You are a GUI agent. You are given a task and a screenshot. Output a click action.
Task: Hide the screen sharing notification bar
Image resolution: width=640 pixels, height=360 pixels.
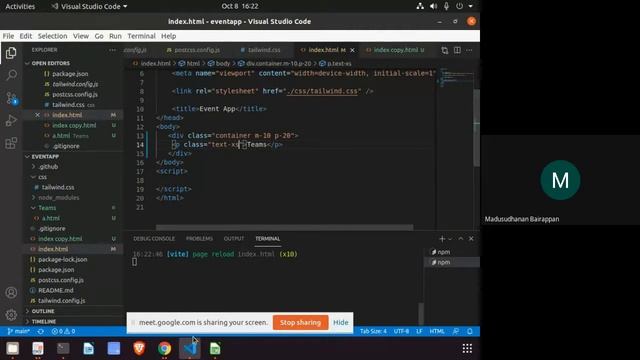pyautogui.click(x=340, y=322)
